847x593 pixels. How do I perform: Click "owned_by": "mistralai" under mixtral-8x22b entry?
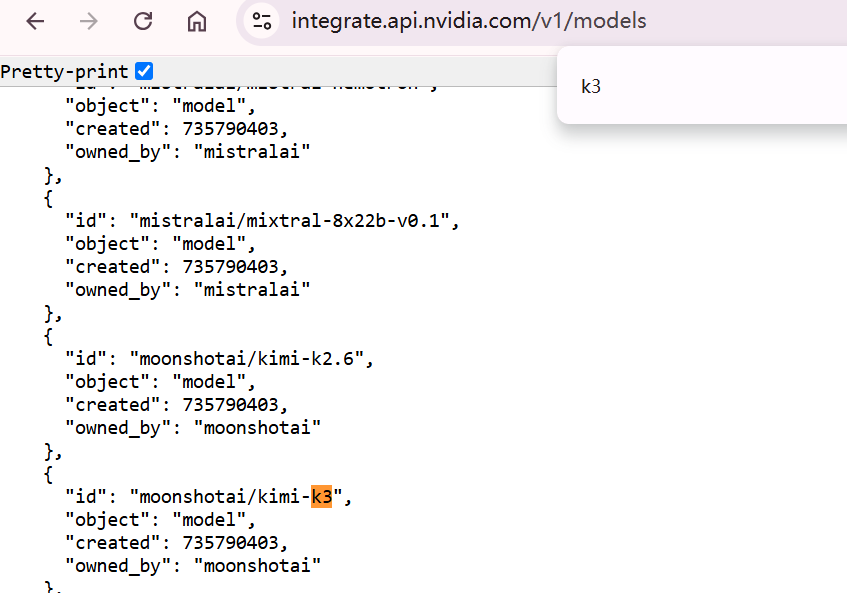click(x=187, y=290)
